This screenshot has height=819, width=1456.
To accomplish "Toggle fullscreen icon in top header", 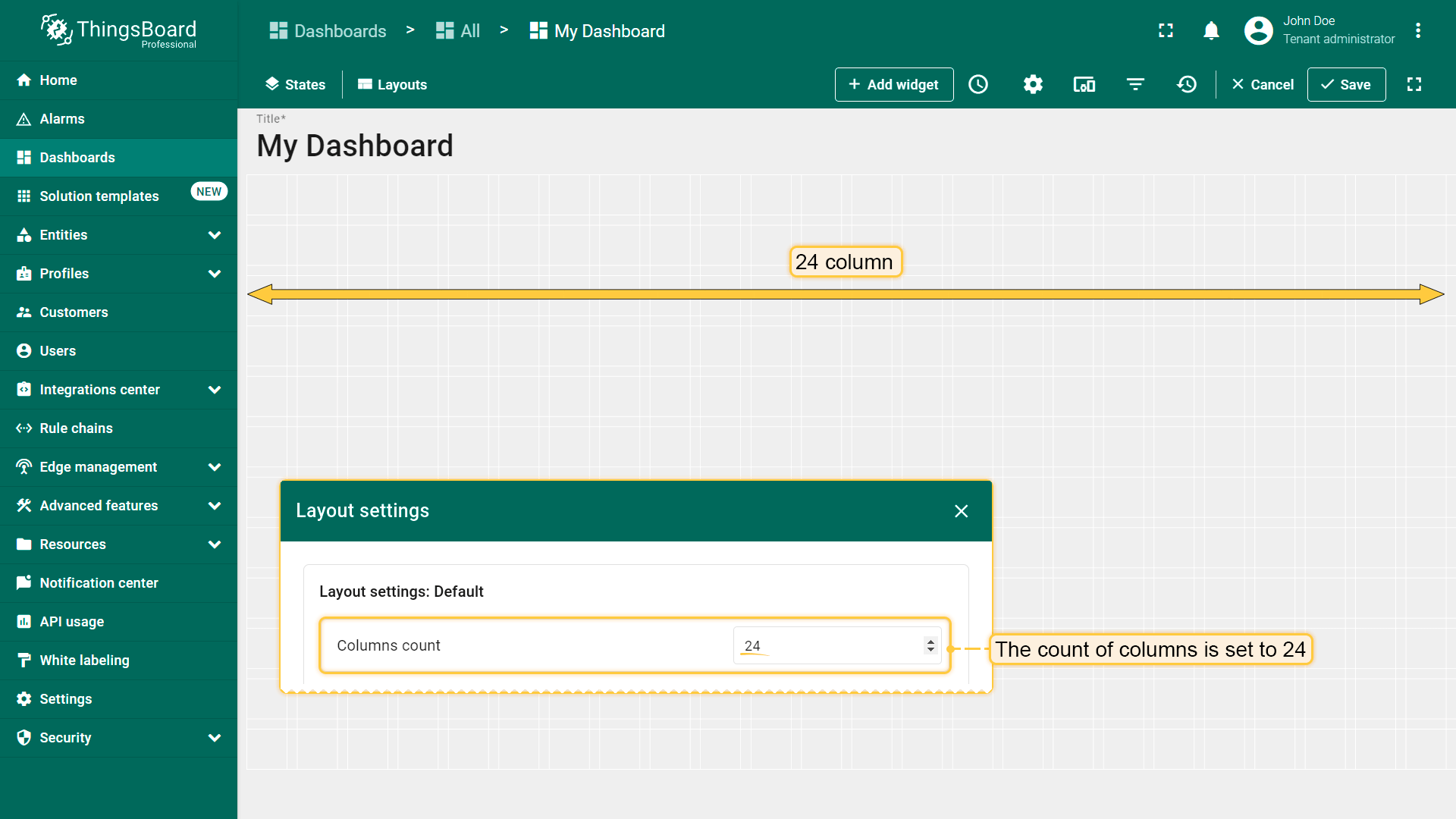I will click(x=1166, y=30).
